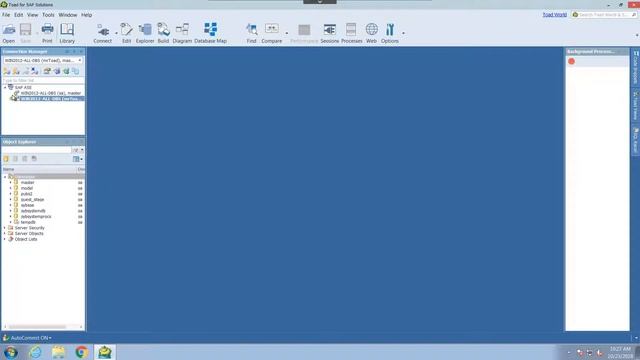Launch Google Chrome from the taskbar
This screenshot has height=360, width=640.
click(82, 352)
